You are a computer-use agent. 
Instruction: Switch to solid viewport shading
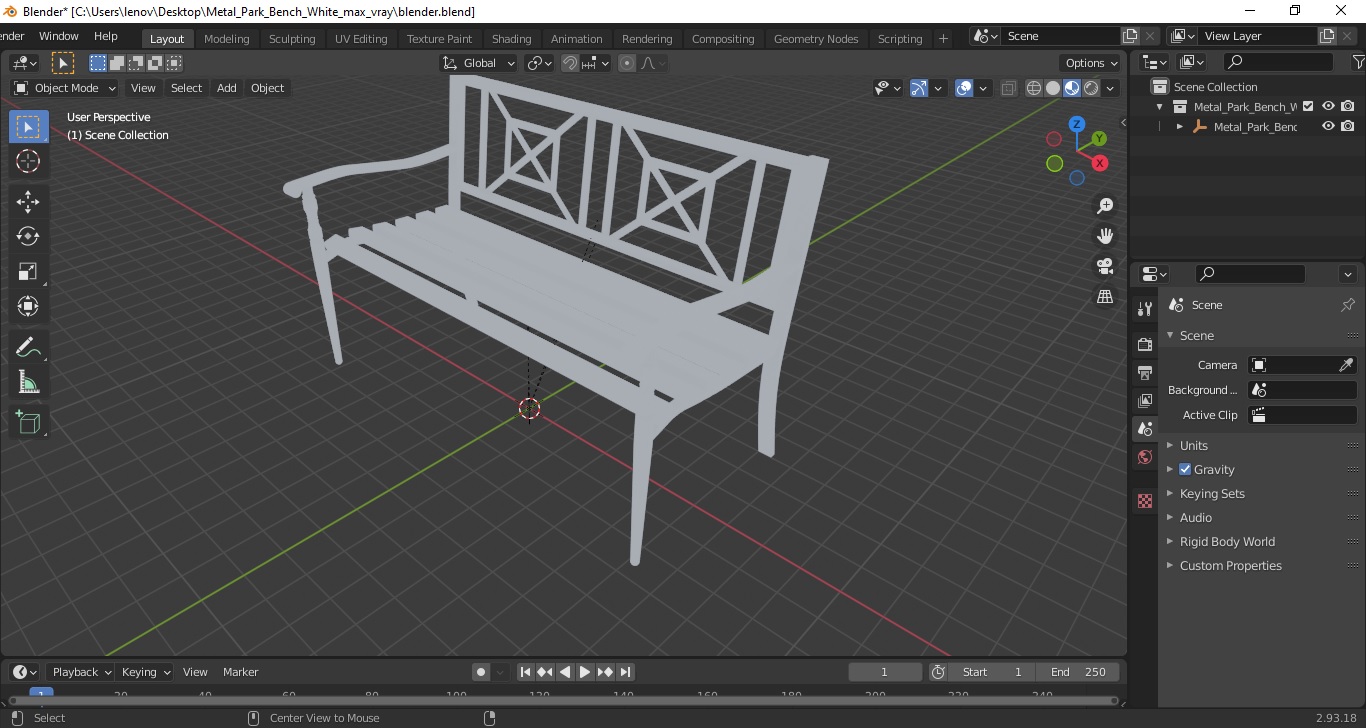point(1053,88)
